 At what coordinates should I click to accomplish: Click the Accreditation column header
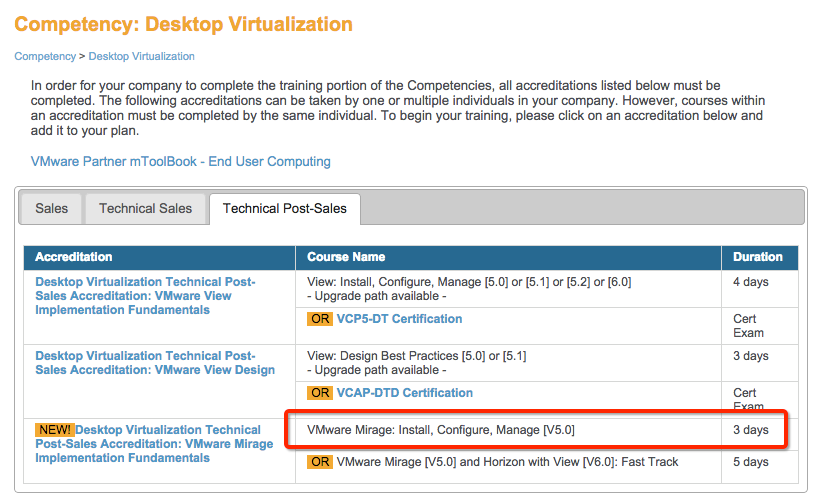(160, 257)
